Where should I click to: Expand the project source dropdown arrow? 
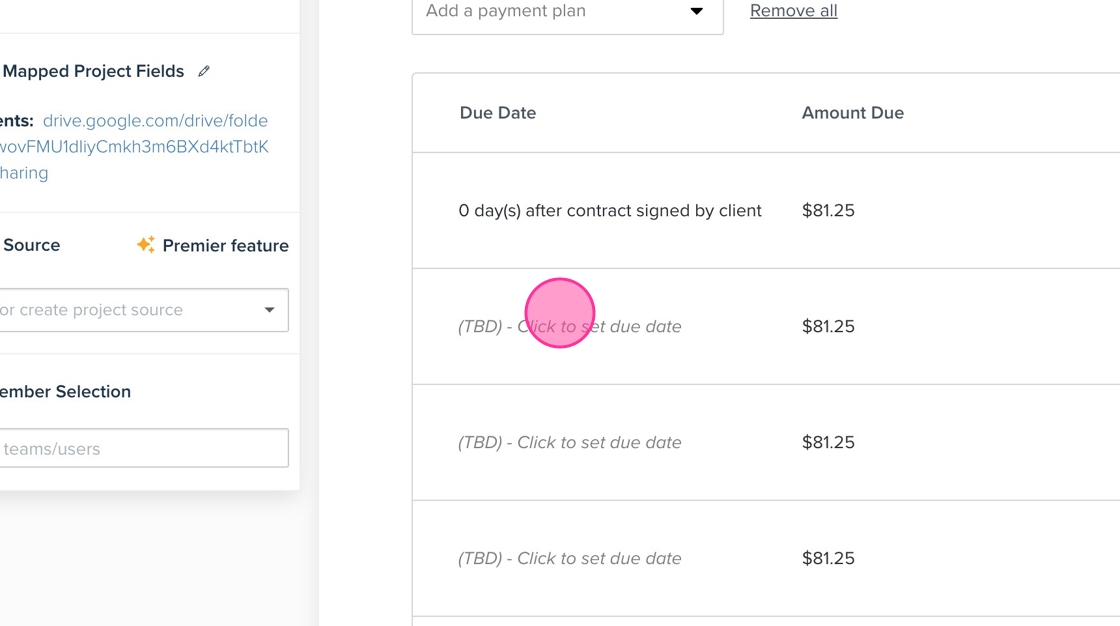(x=269, y=310)
